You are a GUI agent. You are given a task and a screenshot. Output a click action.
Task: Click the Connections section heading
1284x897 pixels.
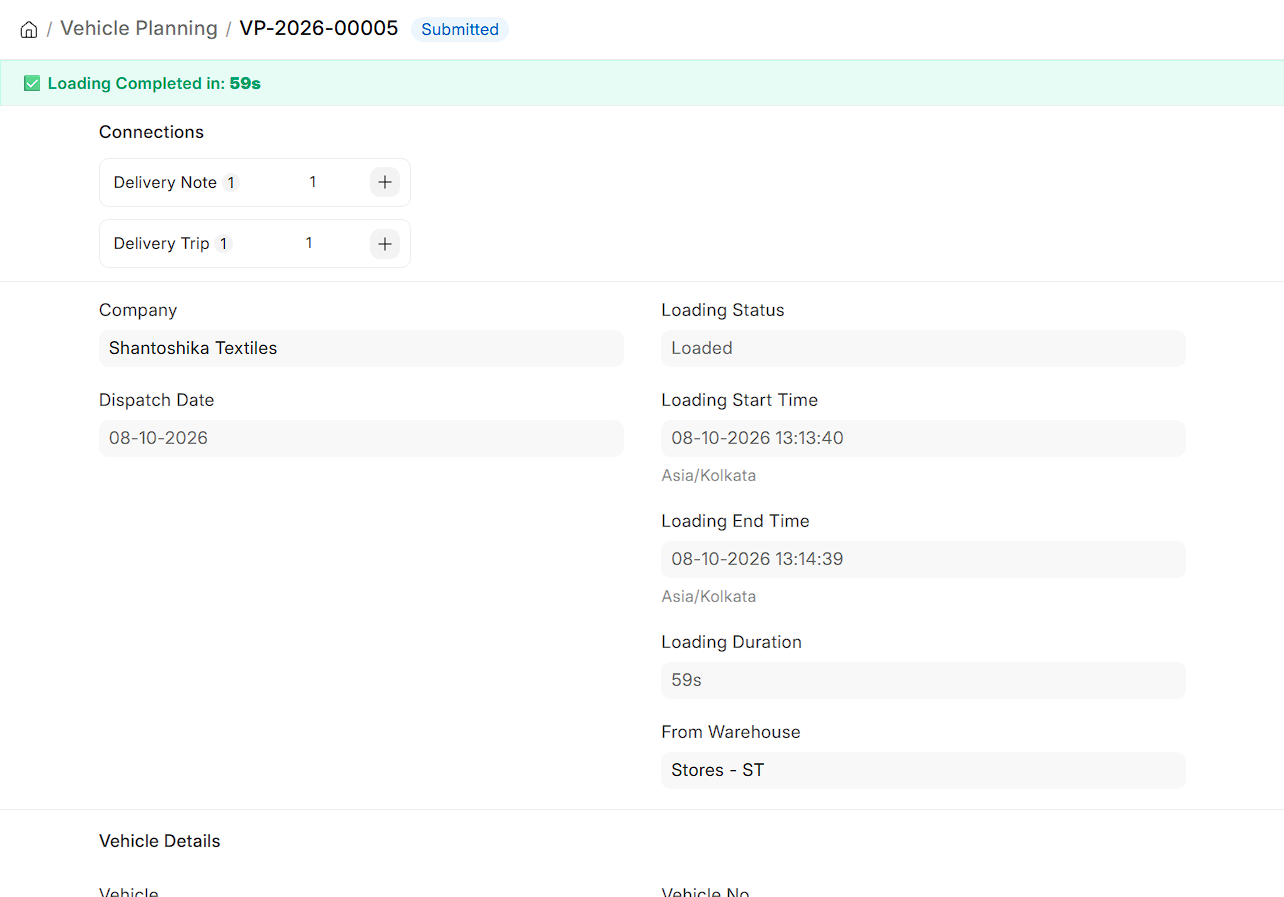point(151,132)
